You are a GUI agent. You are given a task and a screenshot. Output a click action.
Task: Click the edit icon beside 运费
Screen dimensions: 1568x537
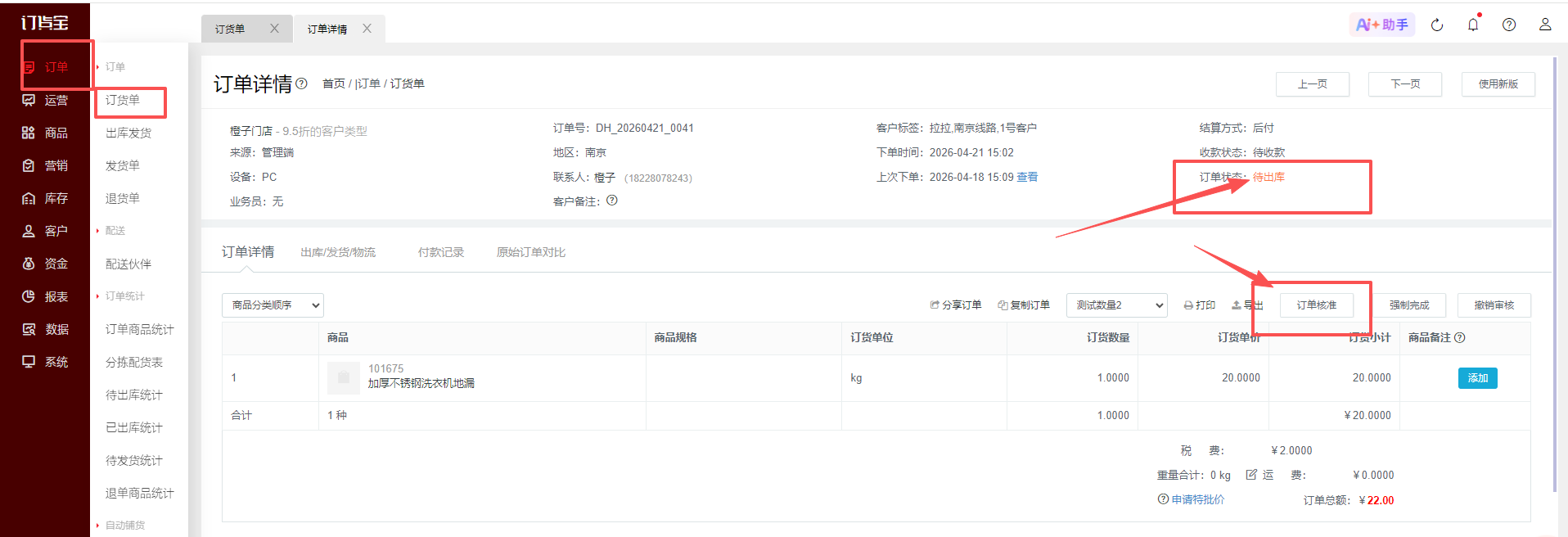(1251, 475)
